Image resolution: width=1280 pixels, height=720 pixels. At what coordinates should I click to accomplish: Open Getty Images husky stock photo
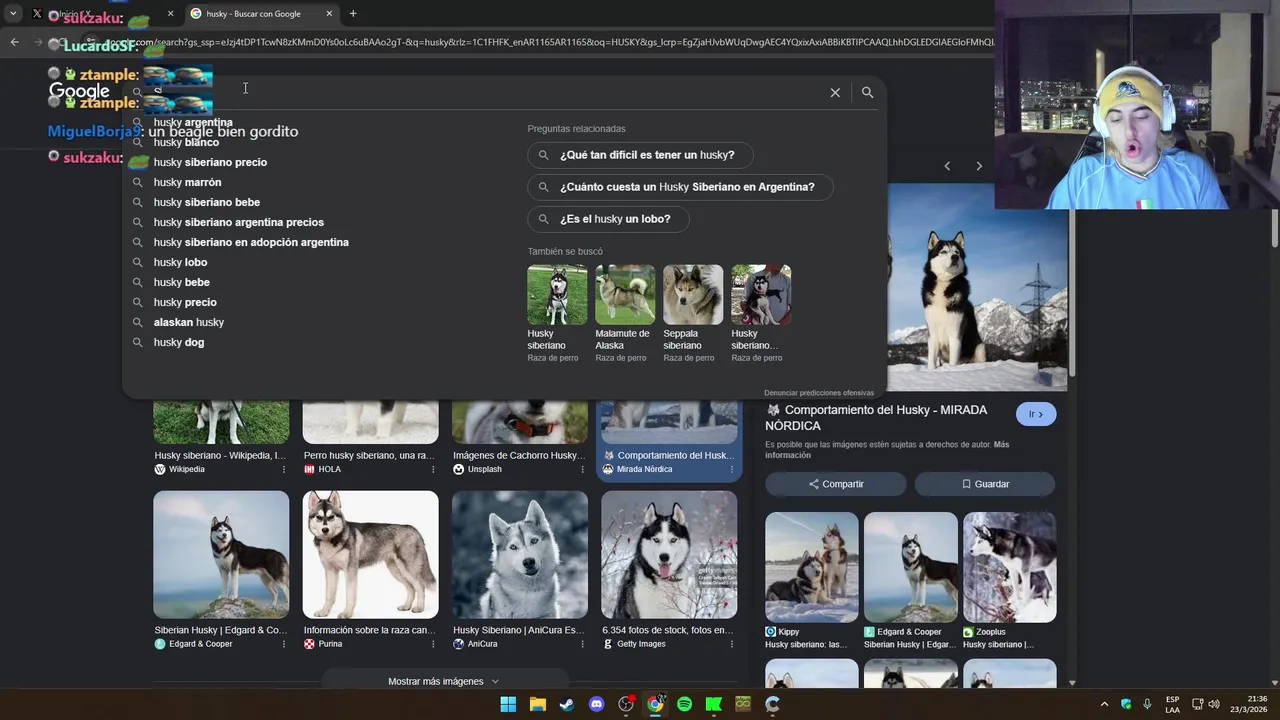[x=669, y=555]
